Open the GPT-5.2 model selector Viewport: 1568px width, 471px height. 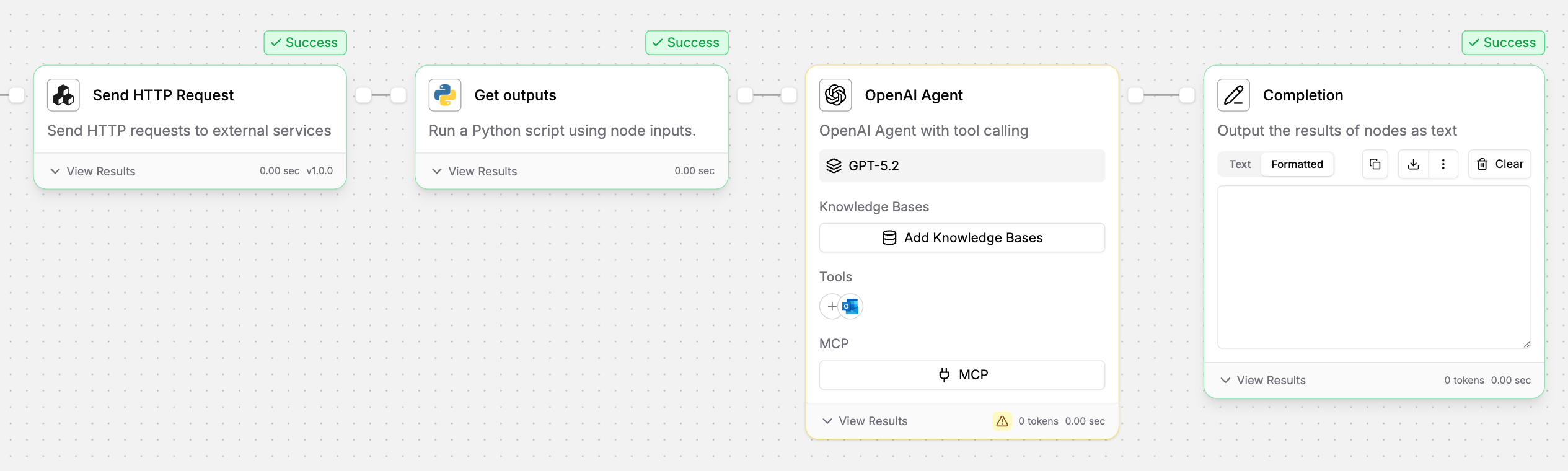tap(961, 165)
